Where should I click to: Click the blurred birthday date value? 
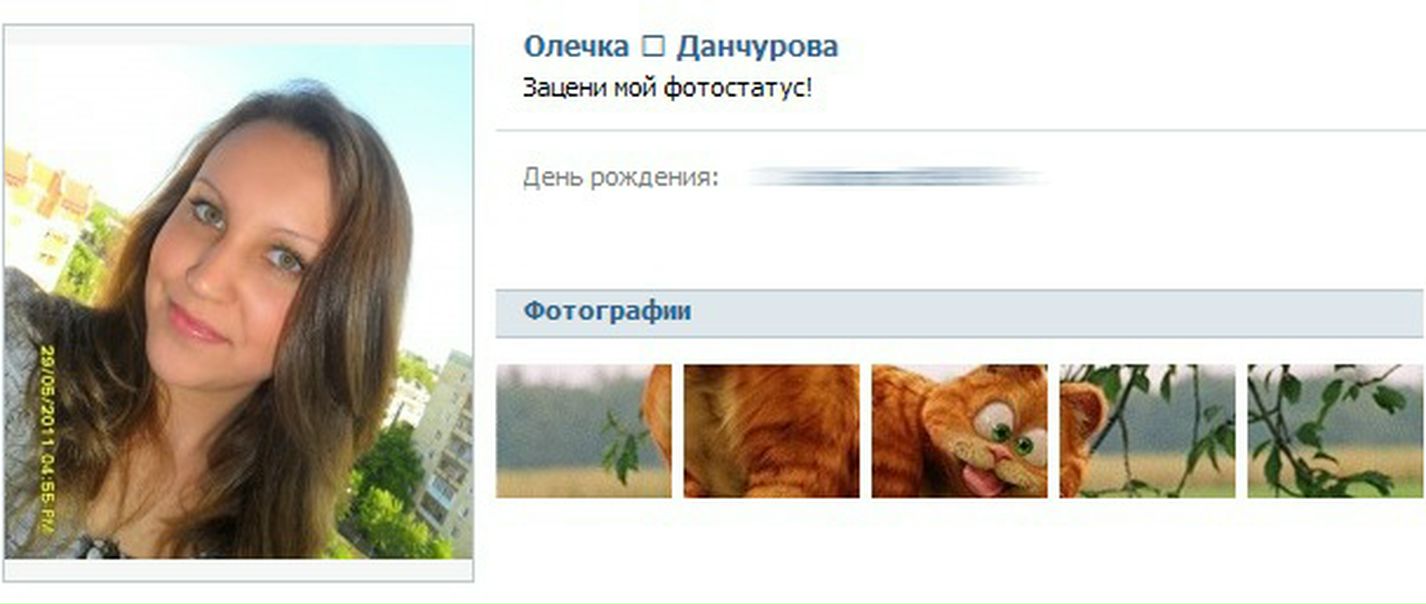897,178
